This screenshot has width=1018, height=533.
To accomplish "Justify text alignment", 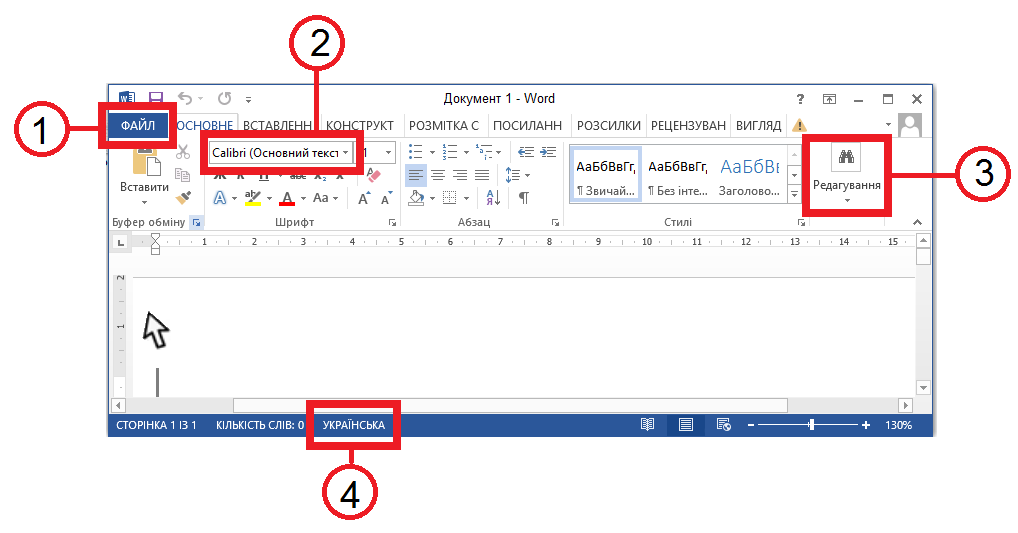I will [482, 175].
